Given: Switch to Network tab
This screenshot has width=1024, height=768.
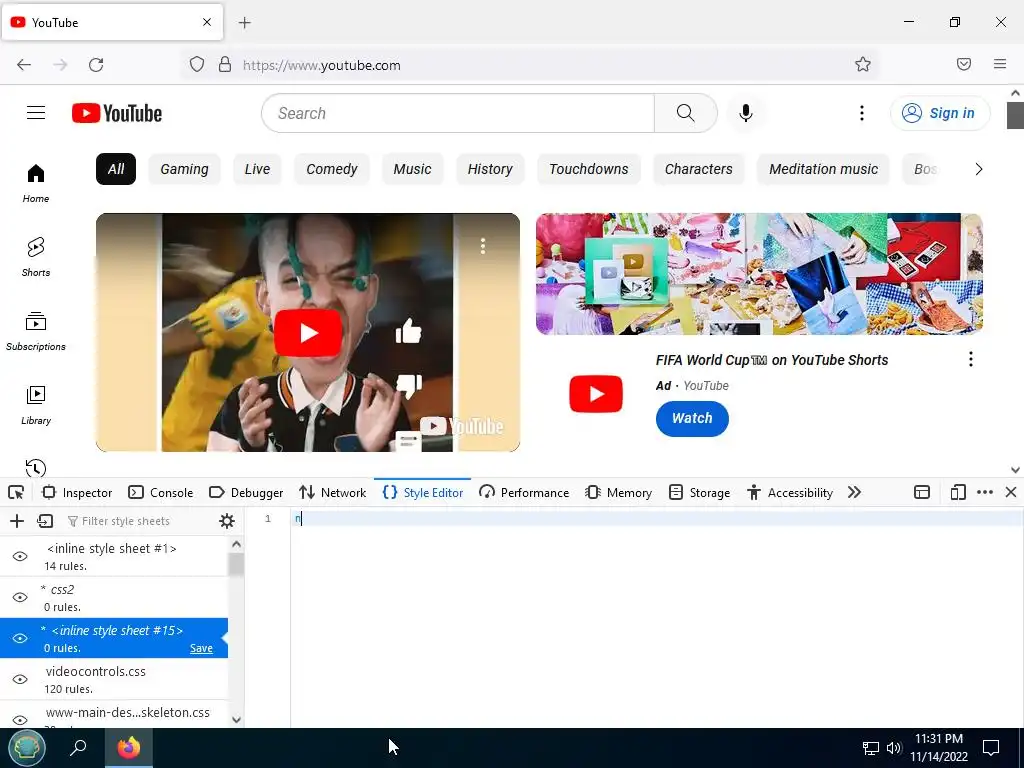Looking at the screenshot, I should pyautogui.click(x=333, y=492).
